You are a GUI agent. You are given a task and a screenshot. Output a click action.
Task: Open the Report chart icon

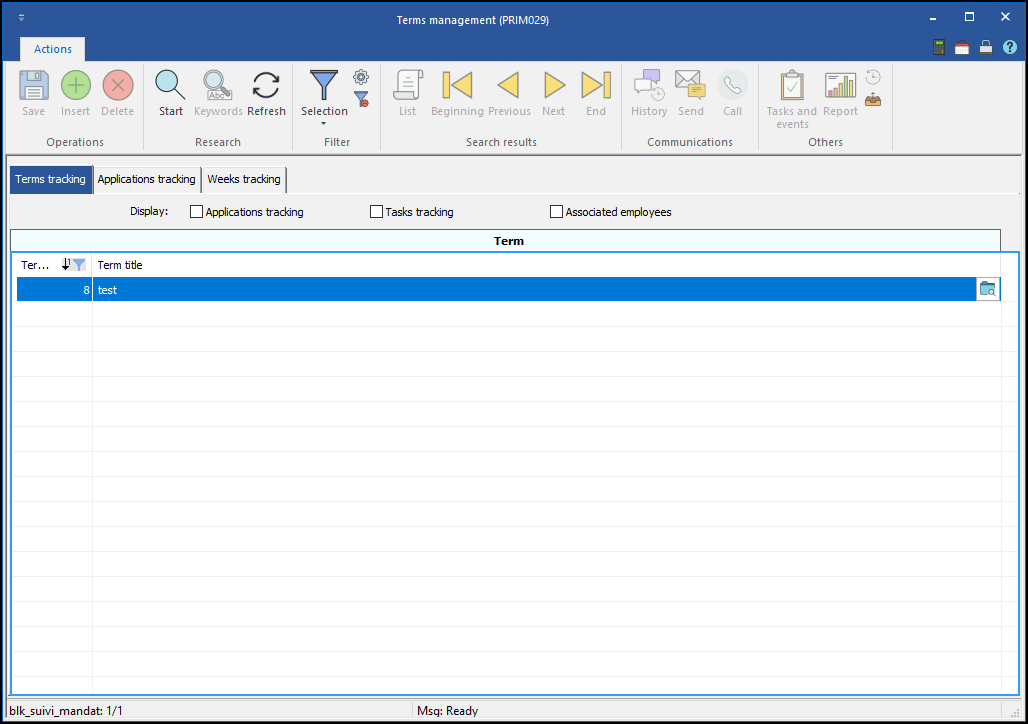click(x=840, y=85)
